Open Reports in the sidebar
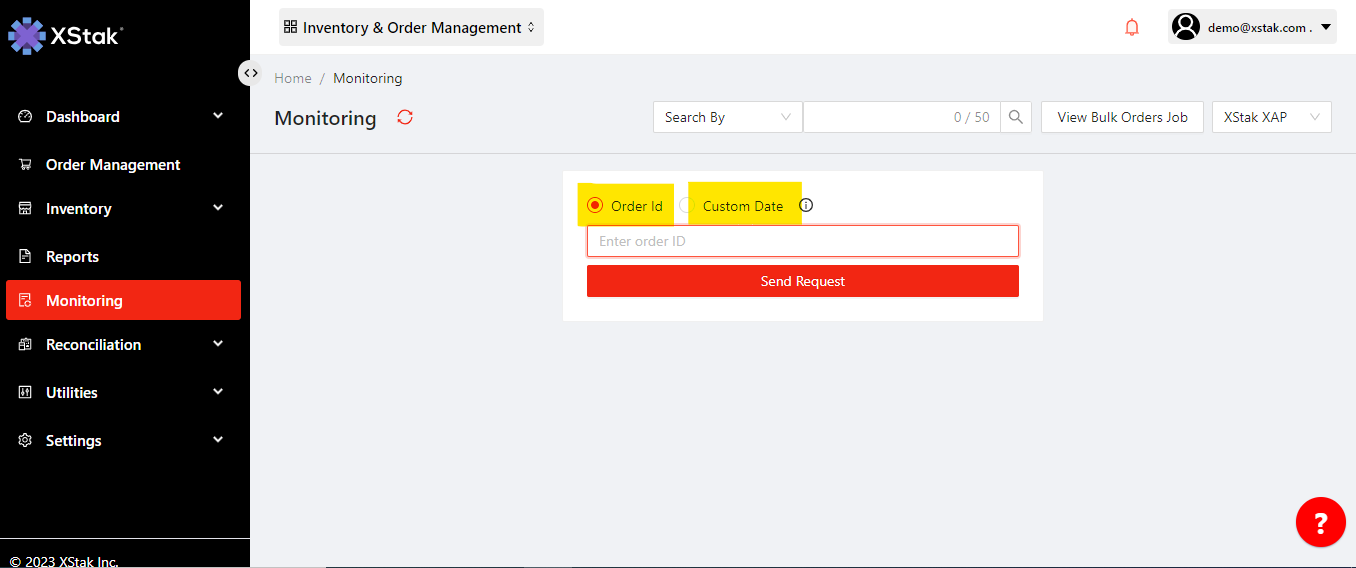Image resolution: width=1356 pixels, height=568 pixels. click(x=72, y=257)
